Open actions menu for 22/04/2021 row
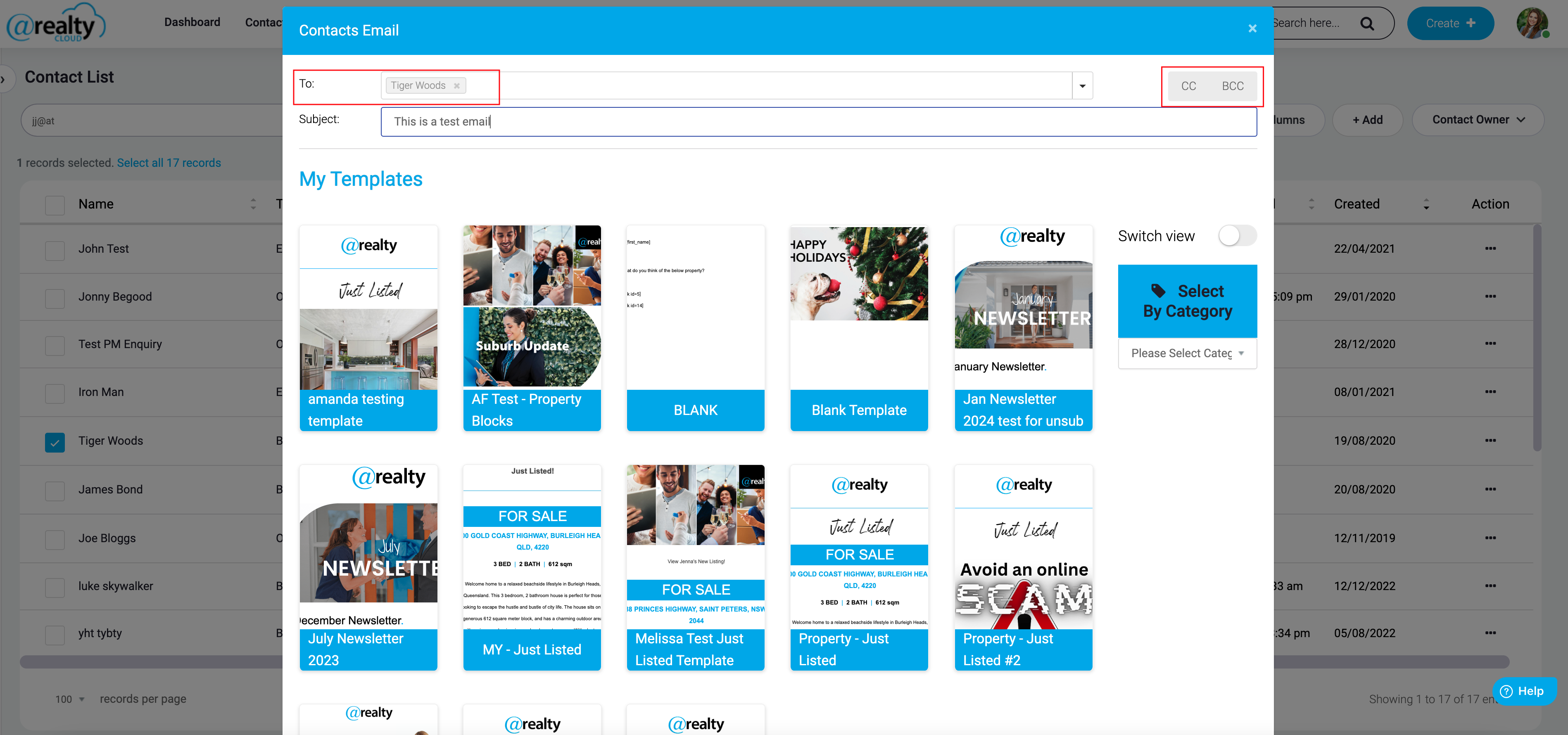Viewport: 1568px width, 735px height. tap(1490, 248)
